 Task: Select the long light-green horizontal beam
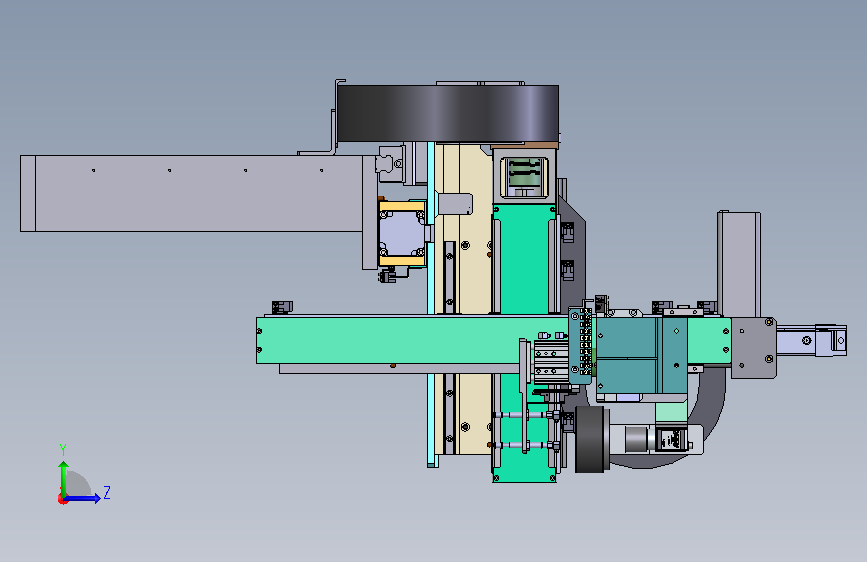(x=412, y=340)
